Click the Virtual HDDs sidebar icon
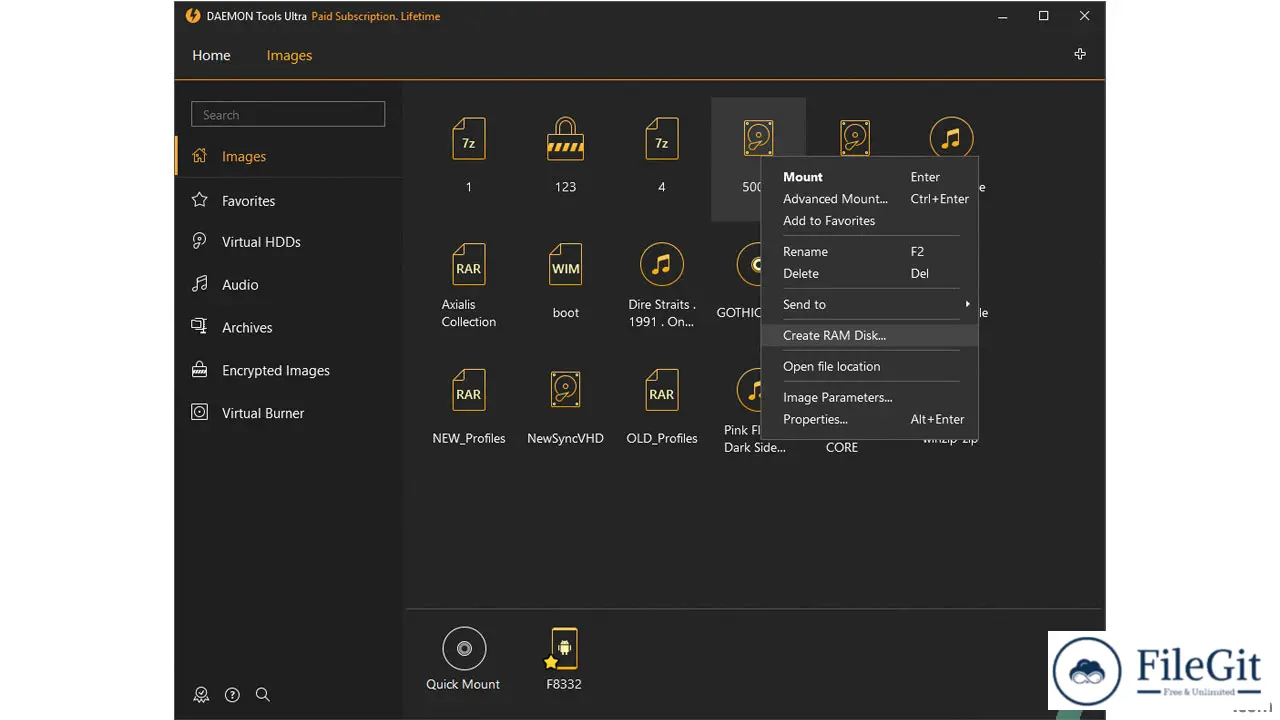Image resolution: width=1280 pixels, height=720 pixels. (x=200, y=241)
